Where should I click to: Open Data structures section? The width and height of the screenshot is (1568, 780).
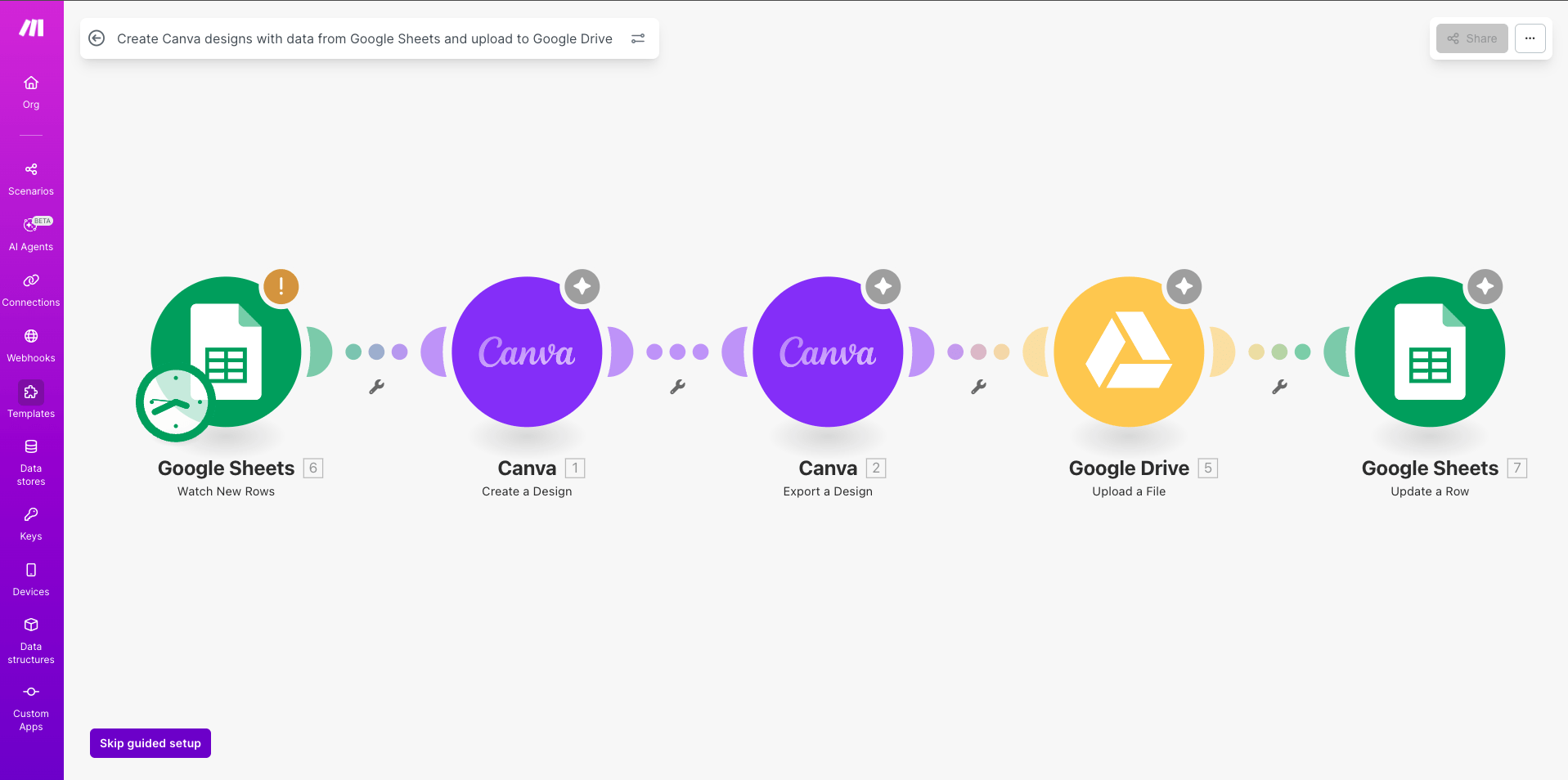point(31,640)
